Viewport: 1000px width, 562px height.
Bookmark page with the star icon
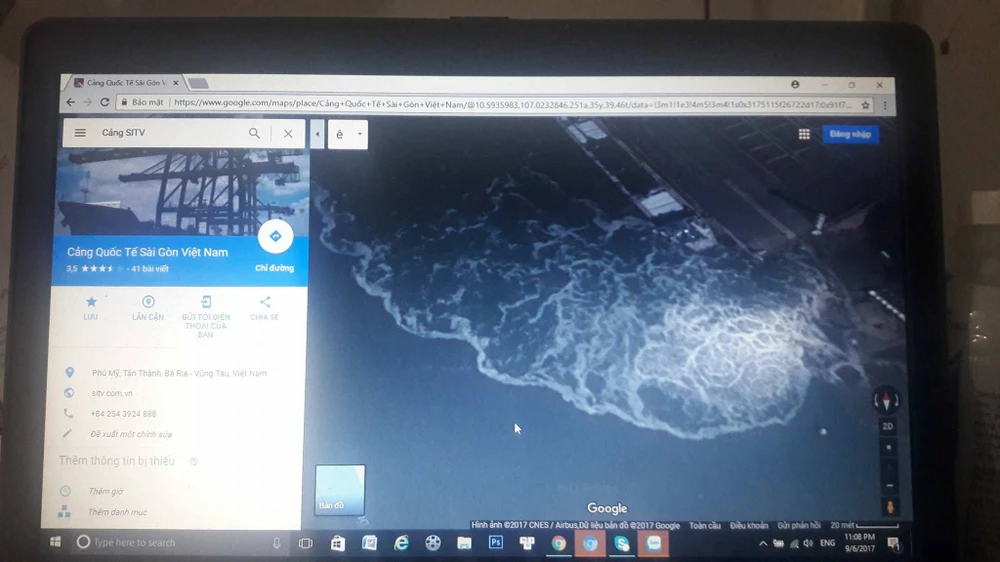pos(865,105)
